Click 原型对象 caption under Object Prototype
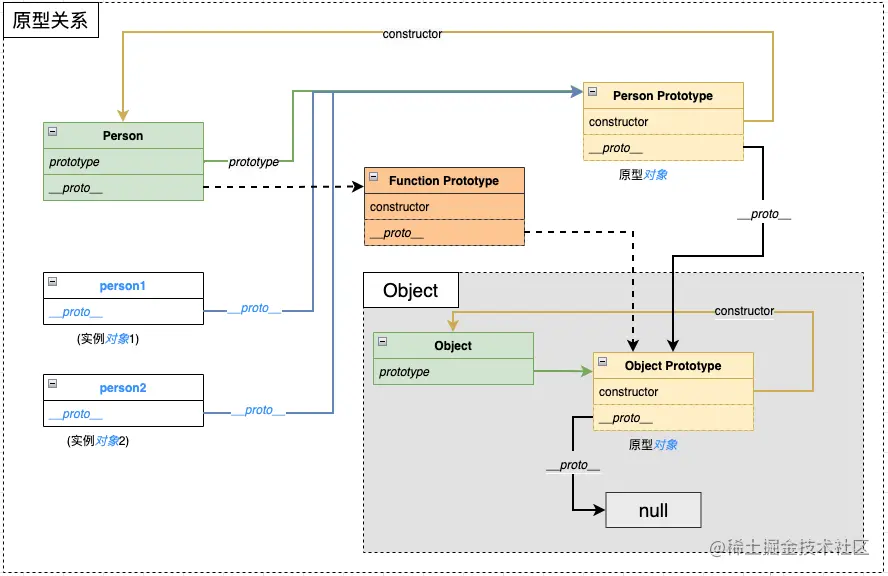This screenshot has width=888, height=576. coord(653,445)
